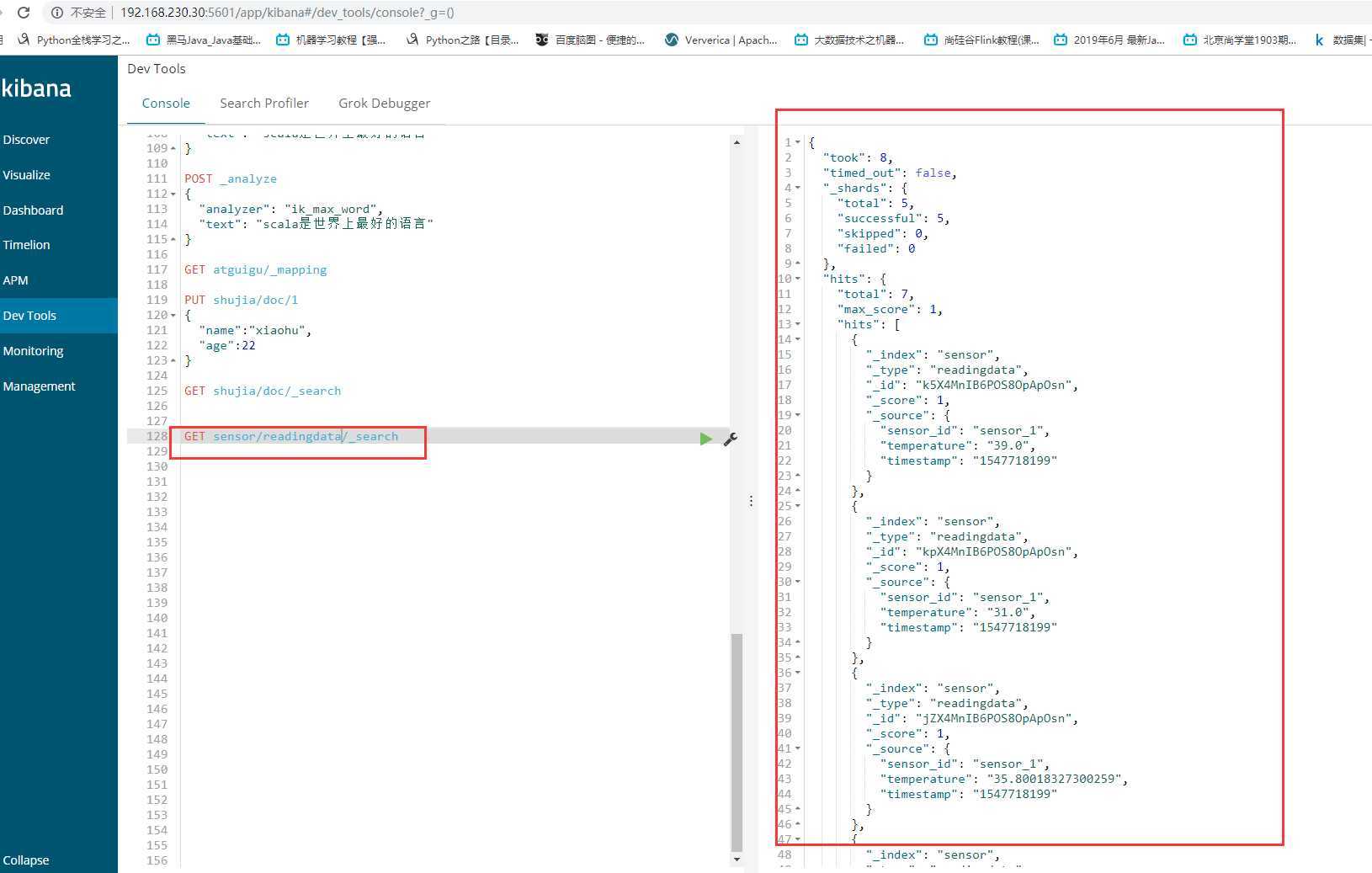Click the kibana logo
Viewport: 1372px width, 873px height.
point(36,88)
